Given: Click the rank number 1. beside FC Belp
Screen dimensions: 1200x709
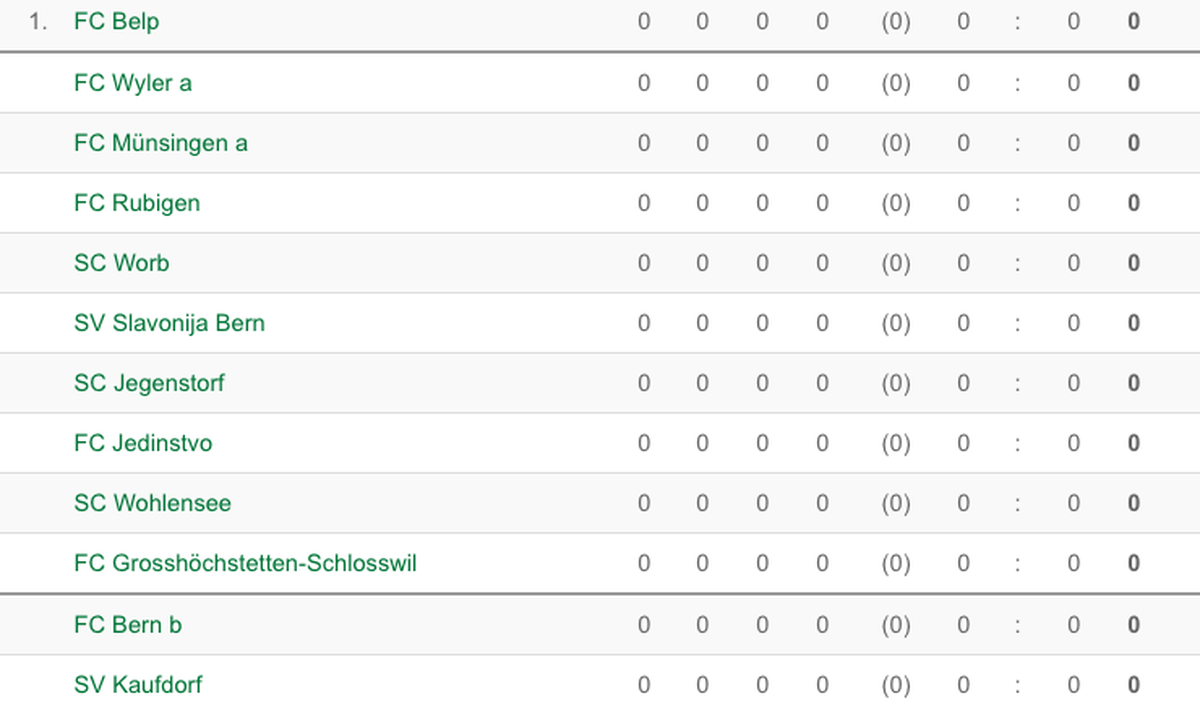Looking at the screenshot, I should point(38,21).
